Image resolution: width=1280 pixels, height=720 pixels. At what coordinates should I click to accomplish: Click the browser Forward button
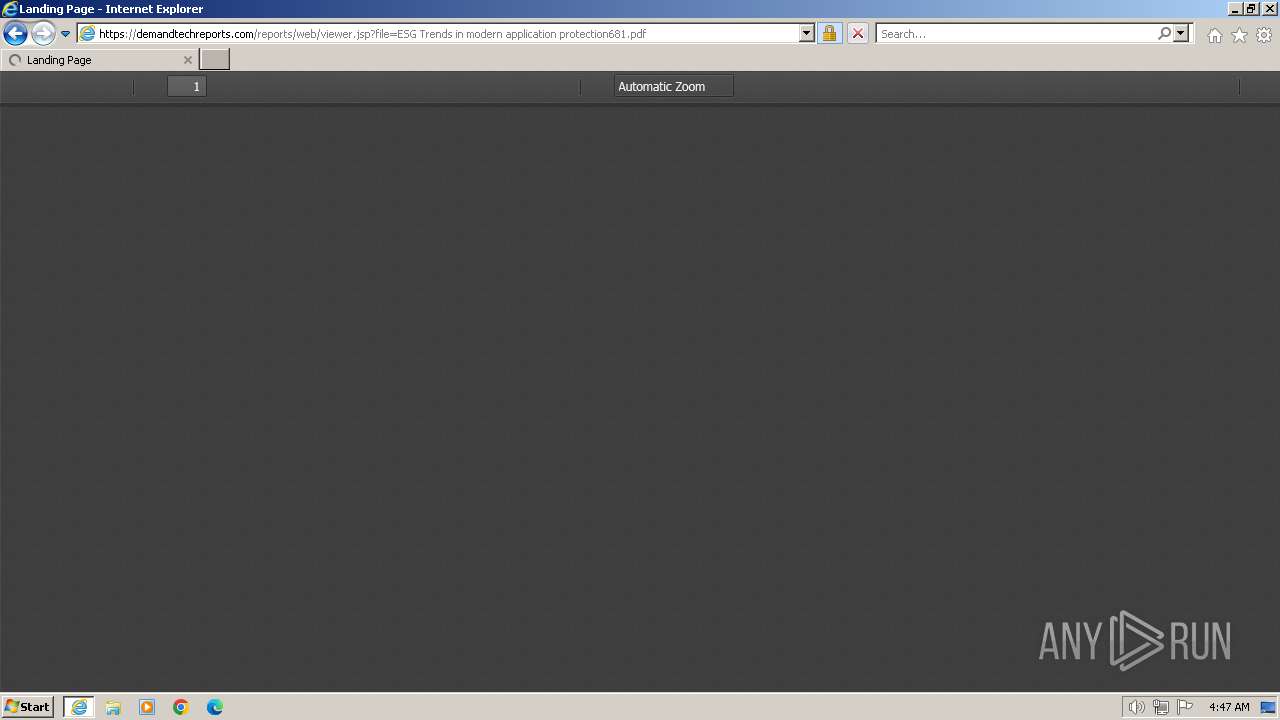[43, 34]
